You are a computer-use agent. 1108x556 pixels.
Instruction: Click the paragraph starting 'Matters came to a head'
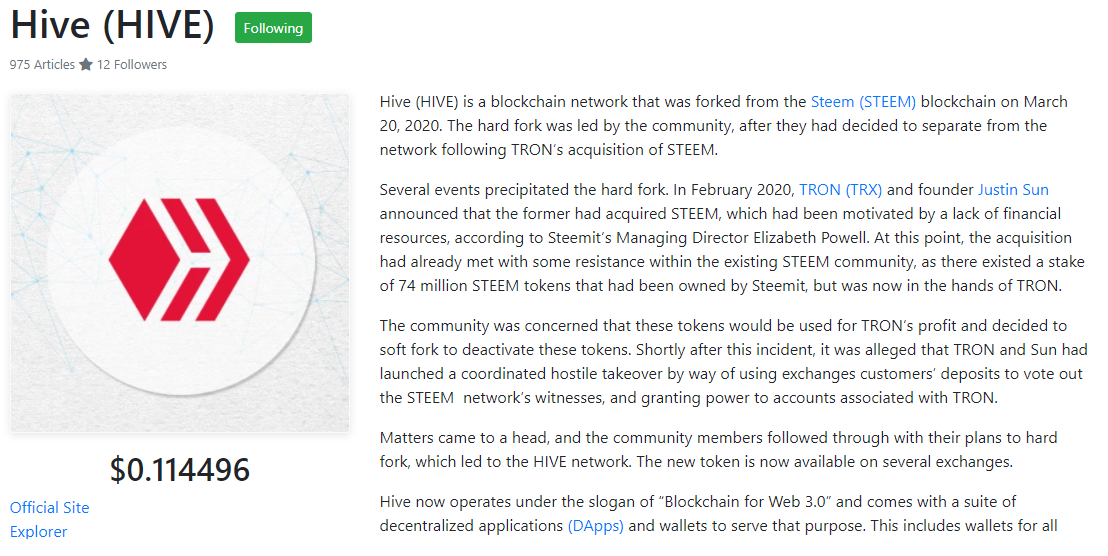[718, 449]
